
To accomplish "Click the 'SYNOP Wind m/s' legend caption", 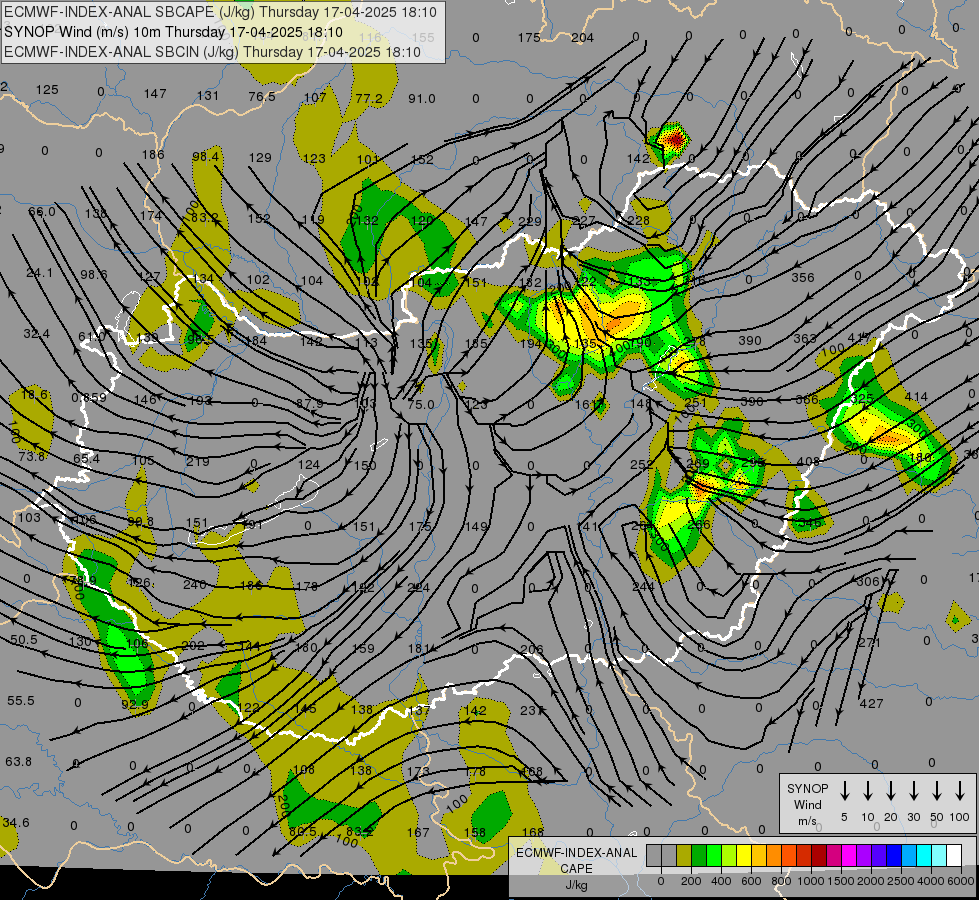I will (x=807, y=804).
